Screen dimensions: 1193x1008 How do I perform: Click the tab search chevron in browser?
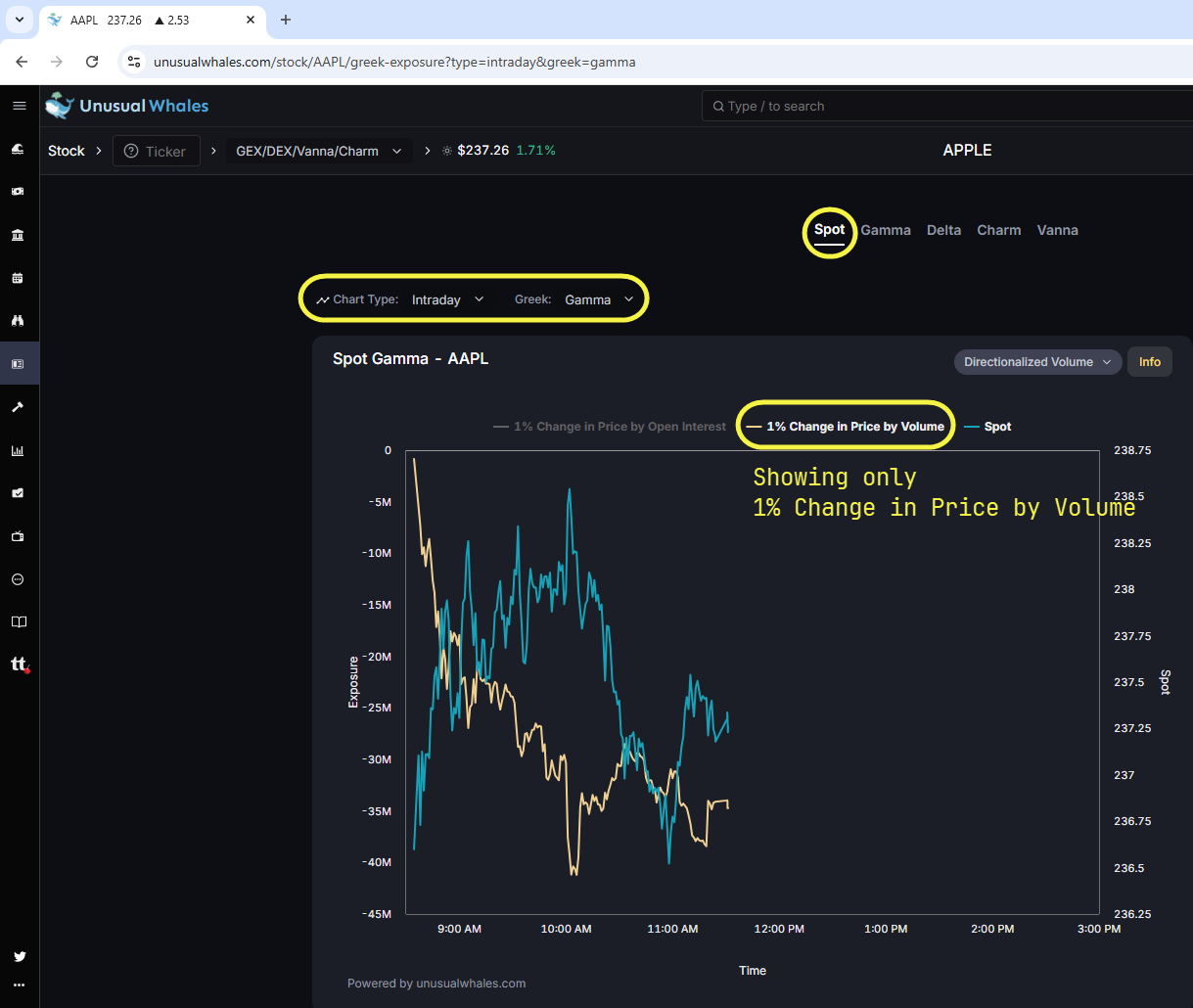(x=19, y=20)
